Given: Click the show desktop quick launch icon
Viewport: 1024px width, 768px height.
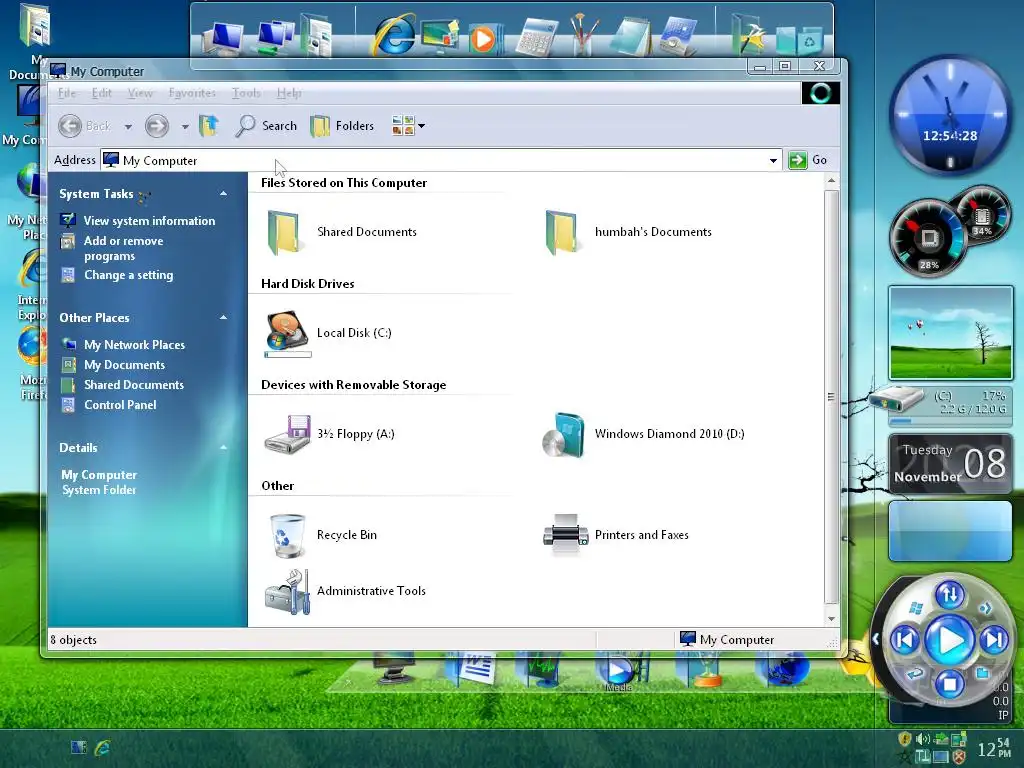Looking at the screenshot, I should click(x=78, y=747).
